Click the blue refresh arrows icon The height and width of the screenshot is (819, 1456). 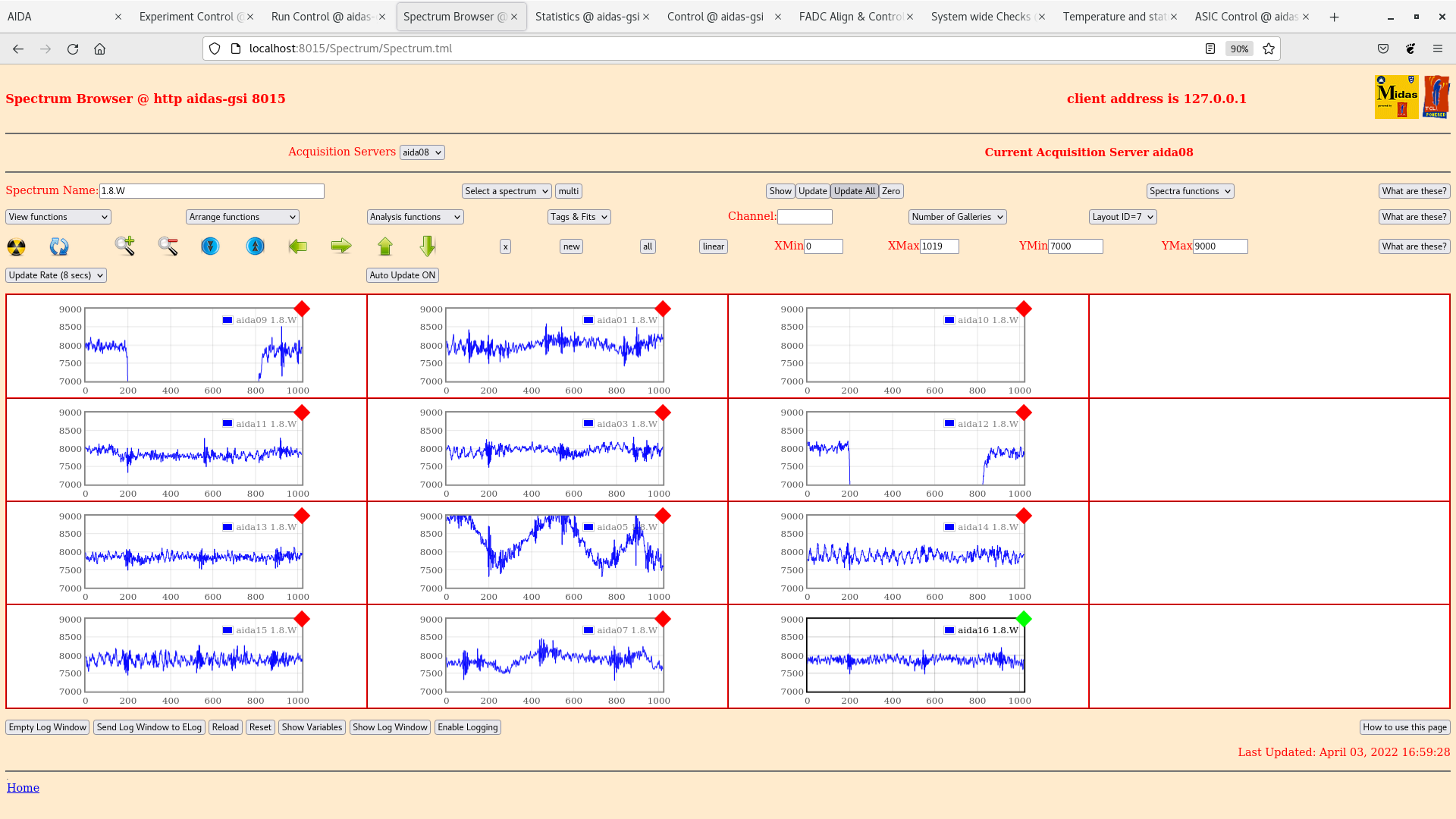(x=59, y=246)
